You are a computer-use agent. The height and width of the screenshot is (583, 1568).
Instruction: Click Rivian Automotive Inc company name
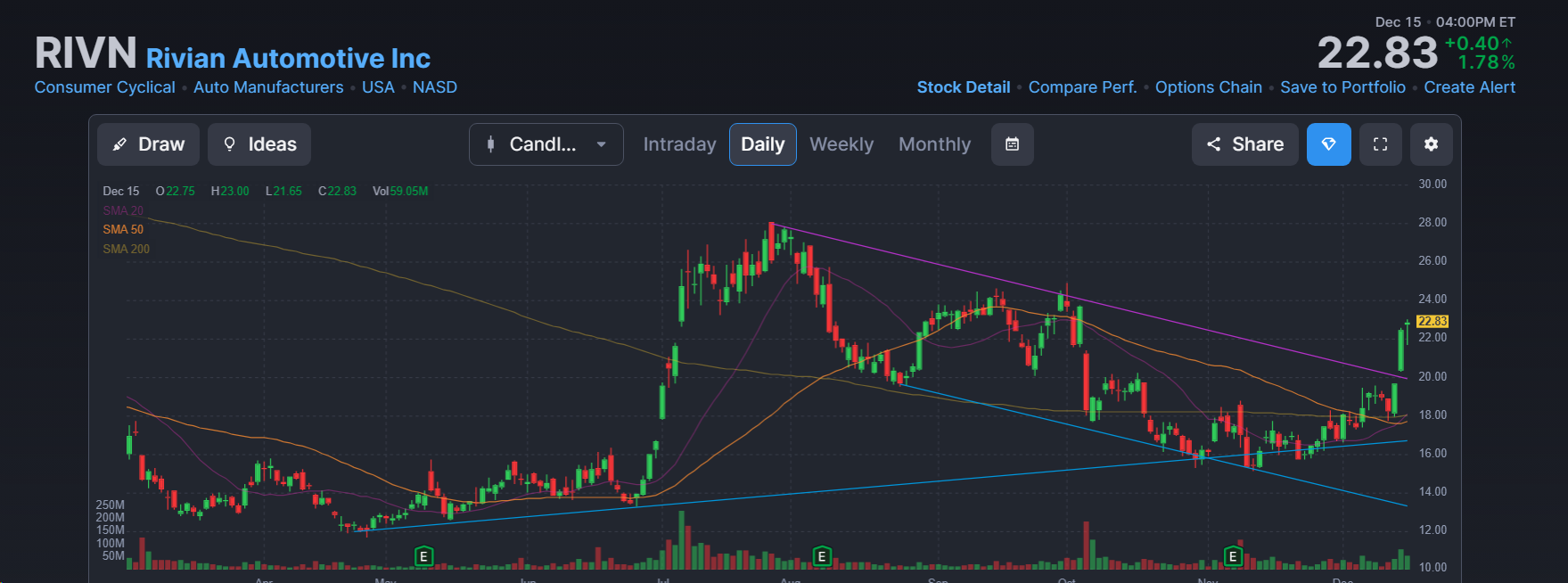[288, 58]
